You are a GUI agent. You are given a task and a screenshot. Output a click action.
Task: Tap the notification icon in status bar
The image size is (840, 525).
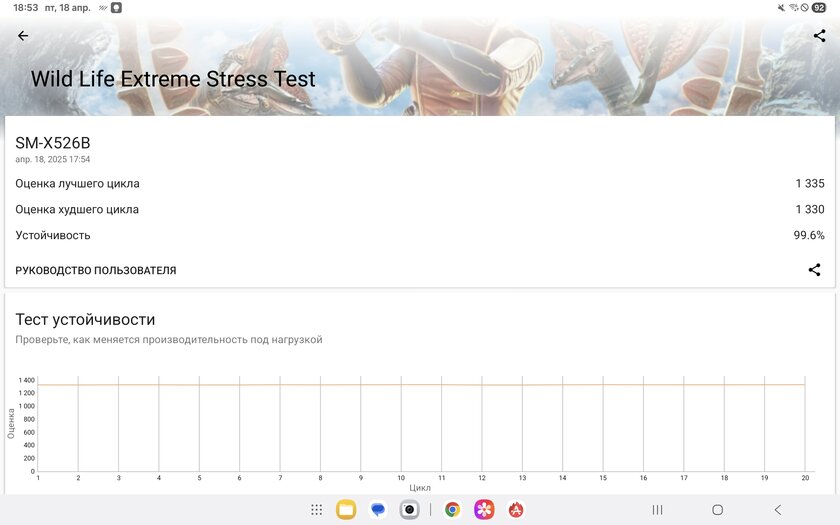(116, 8)
